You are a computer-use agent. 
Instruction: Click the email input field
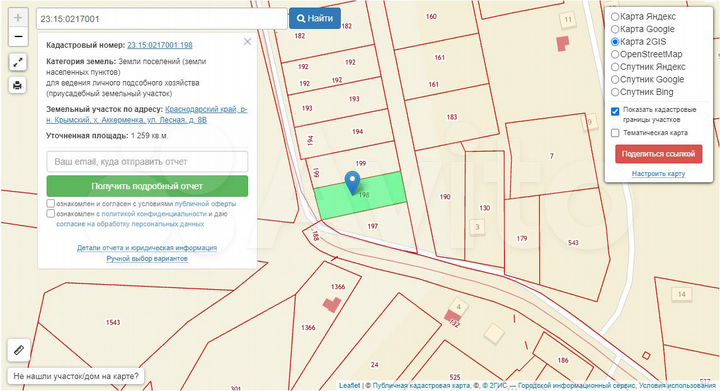coord(147,162)
